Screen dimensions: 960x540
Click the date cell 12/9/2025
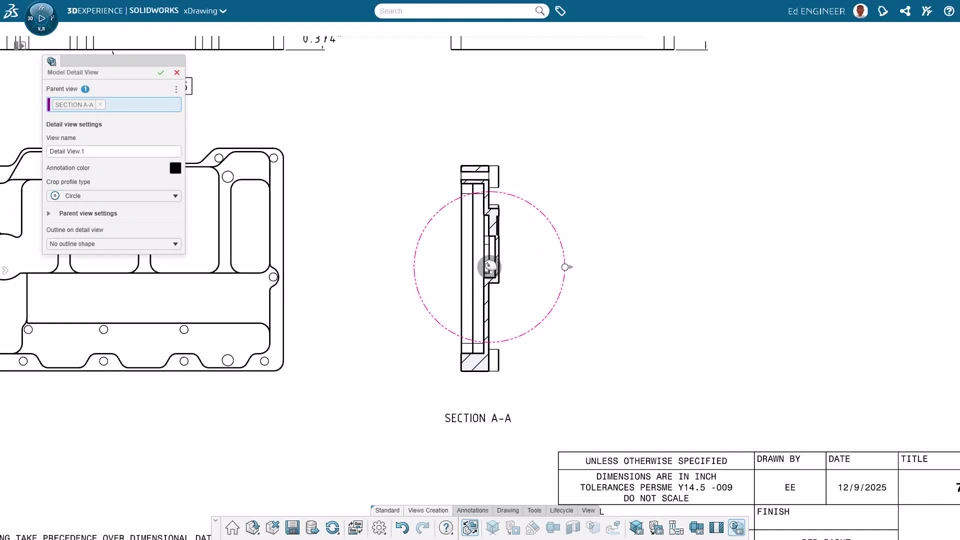[862, 487]
